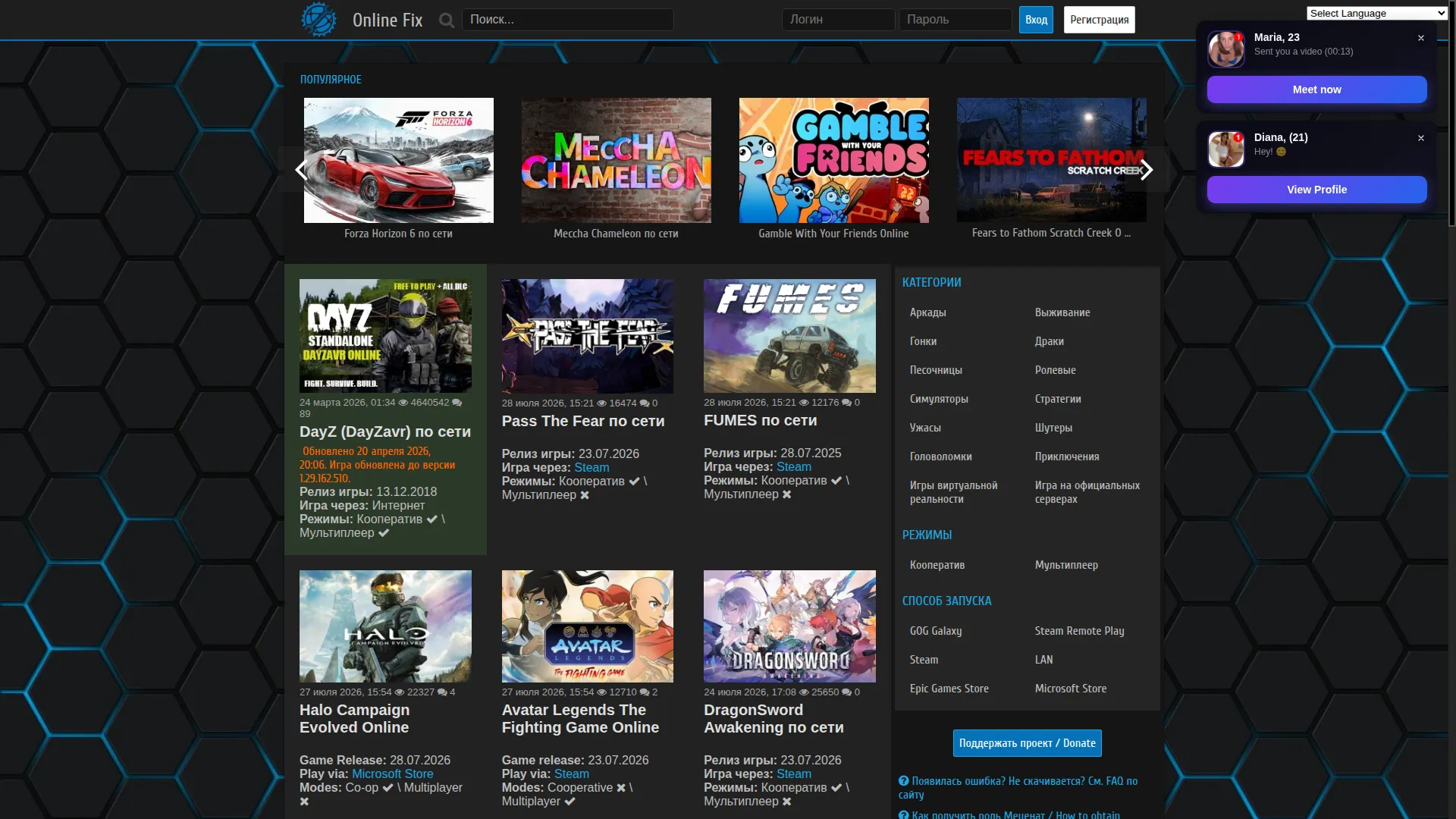The width and height of the screenshot is (1456, 819).
Task: Click the Meet now button
Action: point(1317,89)
